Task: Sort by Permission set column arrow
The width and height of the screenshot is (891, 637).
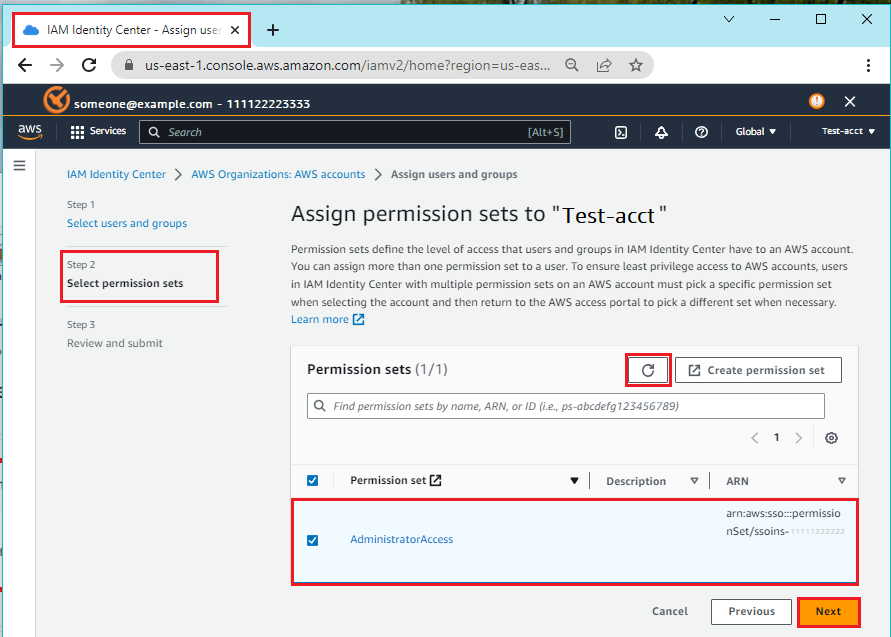Action: pyautogui.click(x=574, y=481)
